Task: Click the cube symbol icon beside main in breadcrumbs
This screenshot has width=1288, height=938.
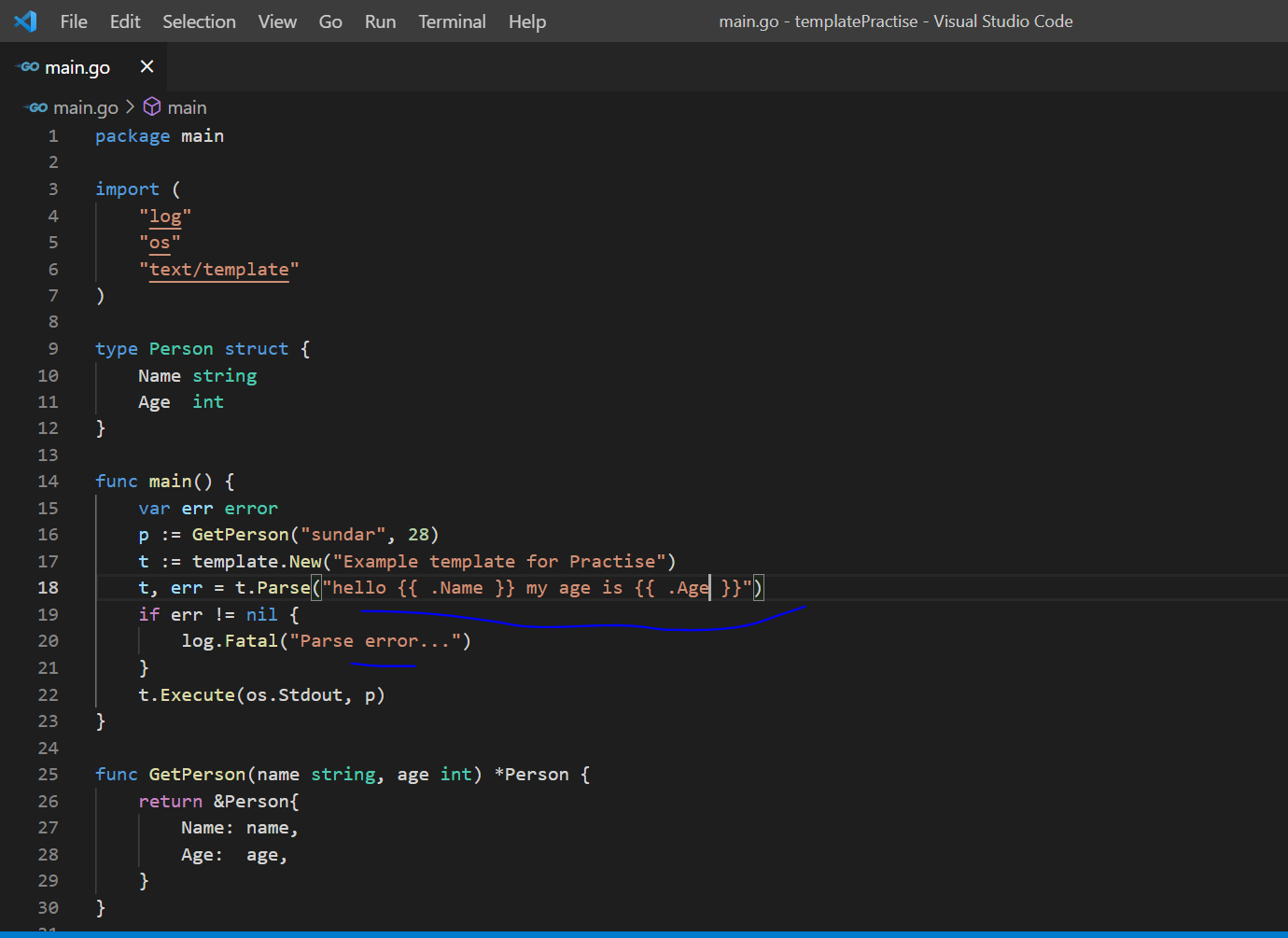Action: (x=151, y=106)
